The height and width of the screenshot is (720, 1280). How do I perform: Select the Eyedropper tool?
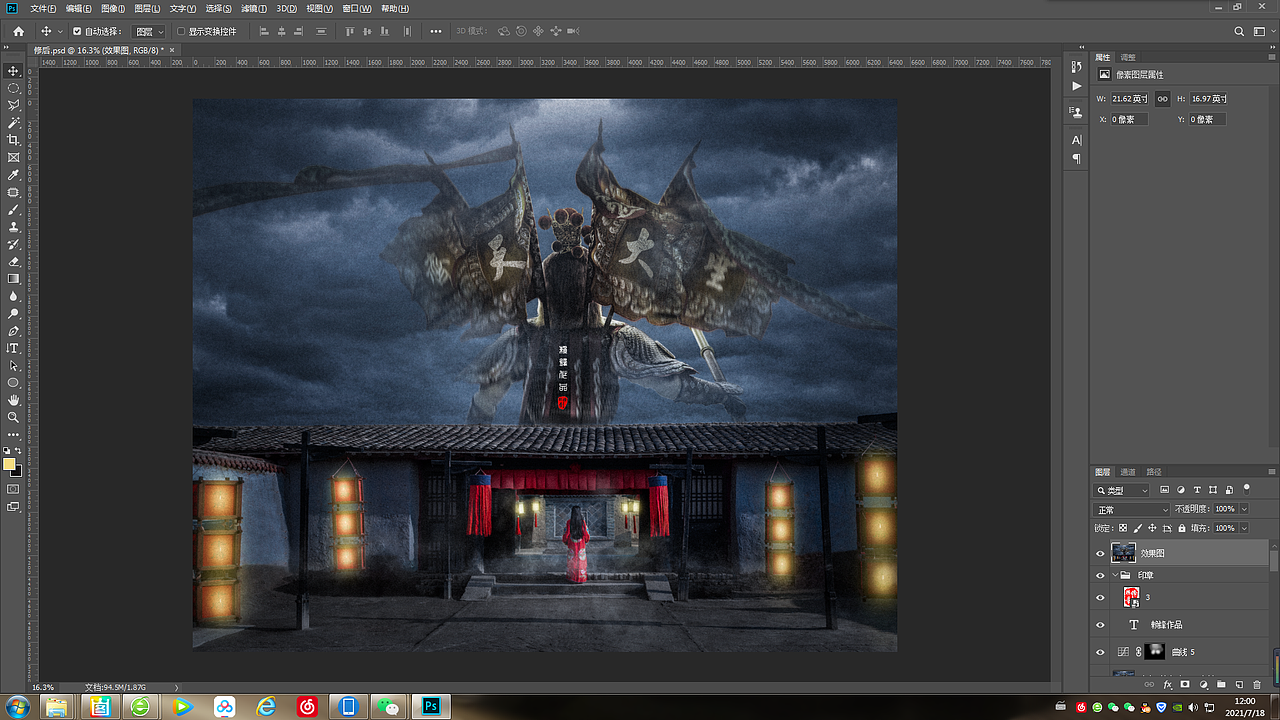tap(14, 175)
